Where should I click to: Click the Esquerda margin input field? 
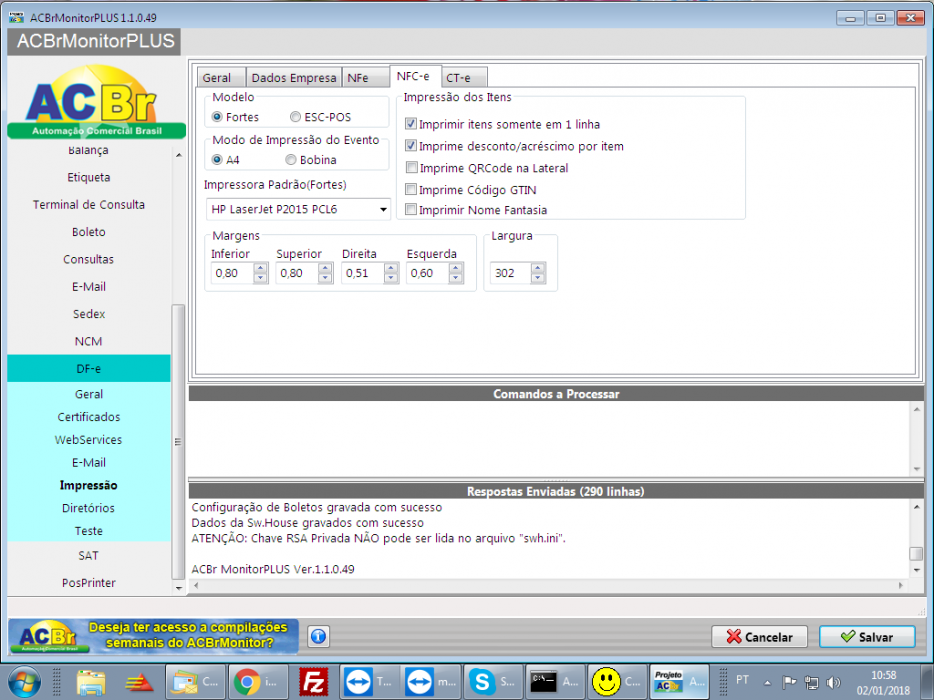(x=428, y=273)
